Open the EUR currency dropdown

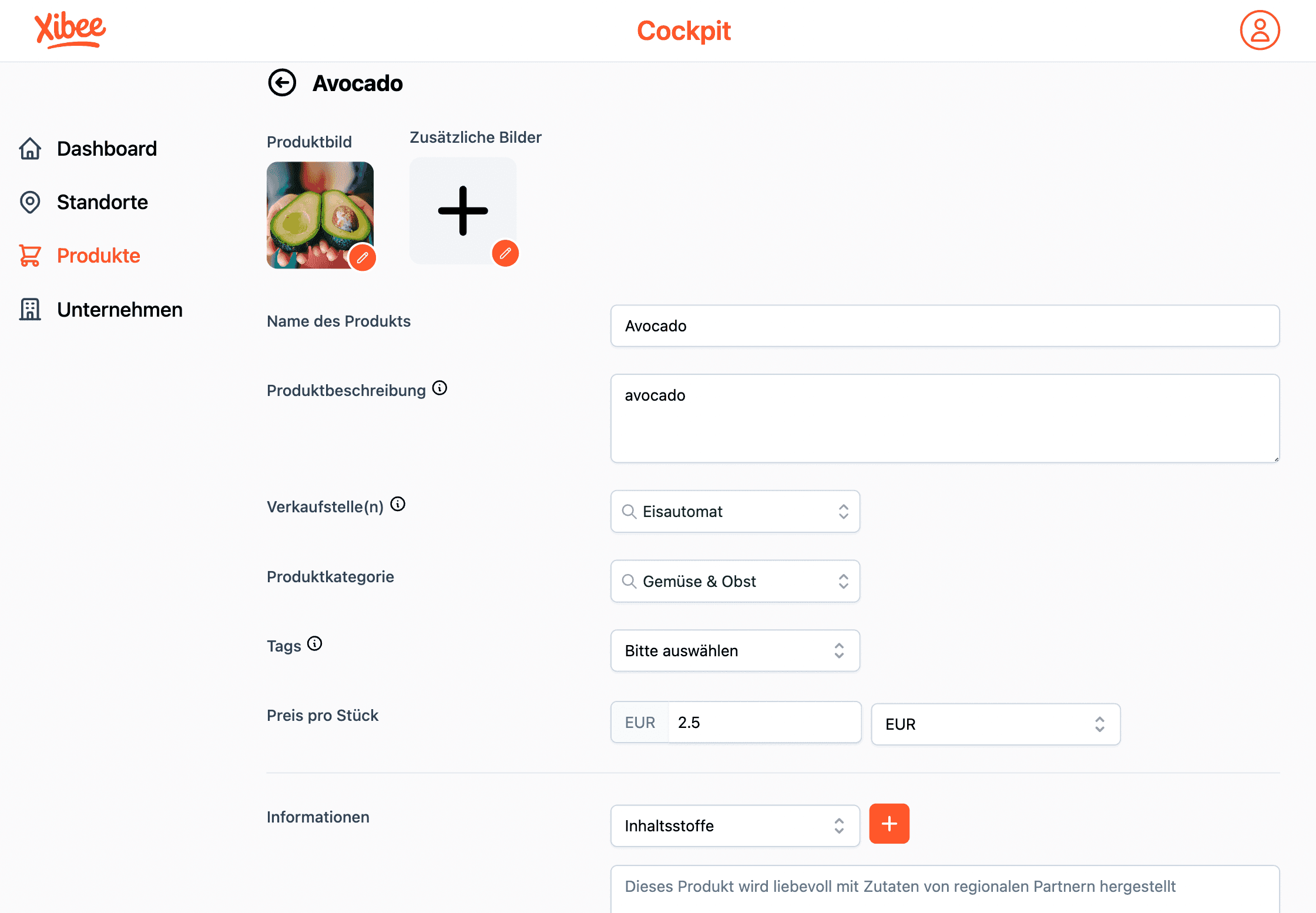[996, 724]
